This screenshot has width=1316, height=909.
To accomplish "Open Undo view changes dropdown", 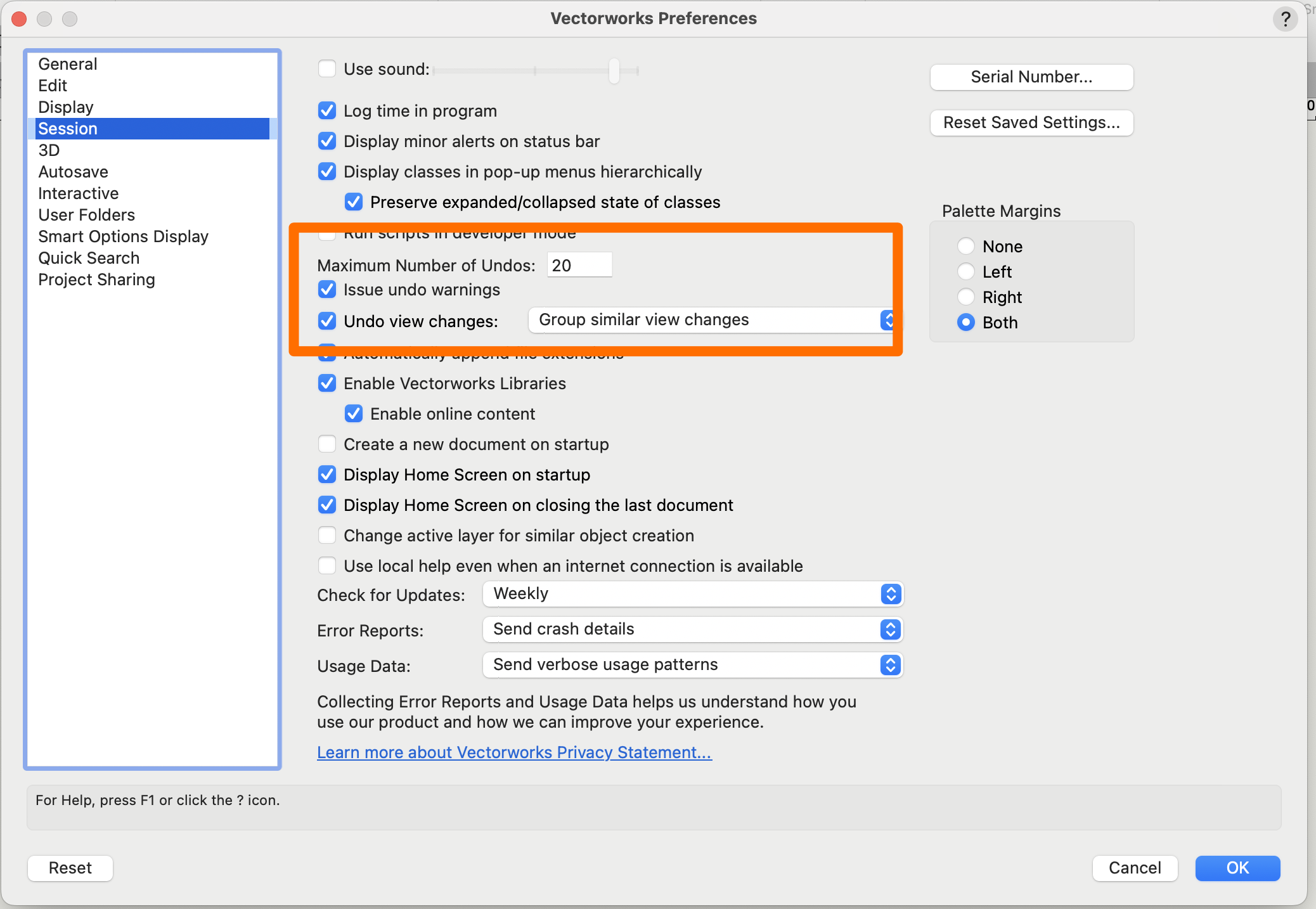I will click(x=710, y=320).
